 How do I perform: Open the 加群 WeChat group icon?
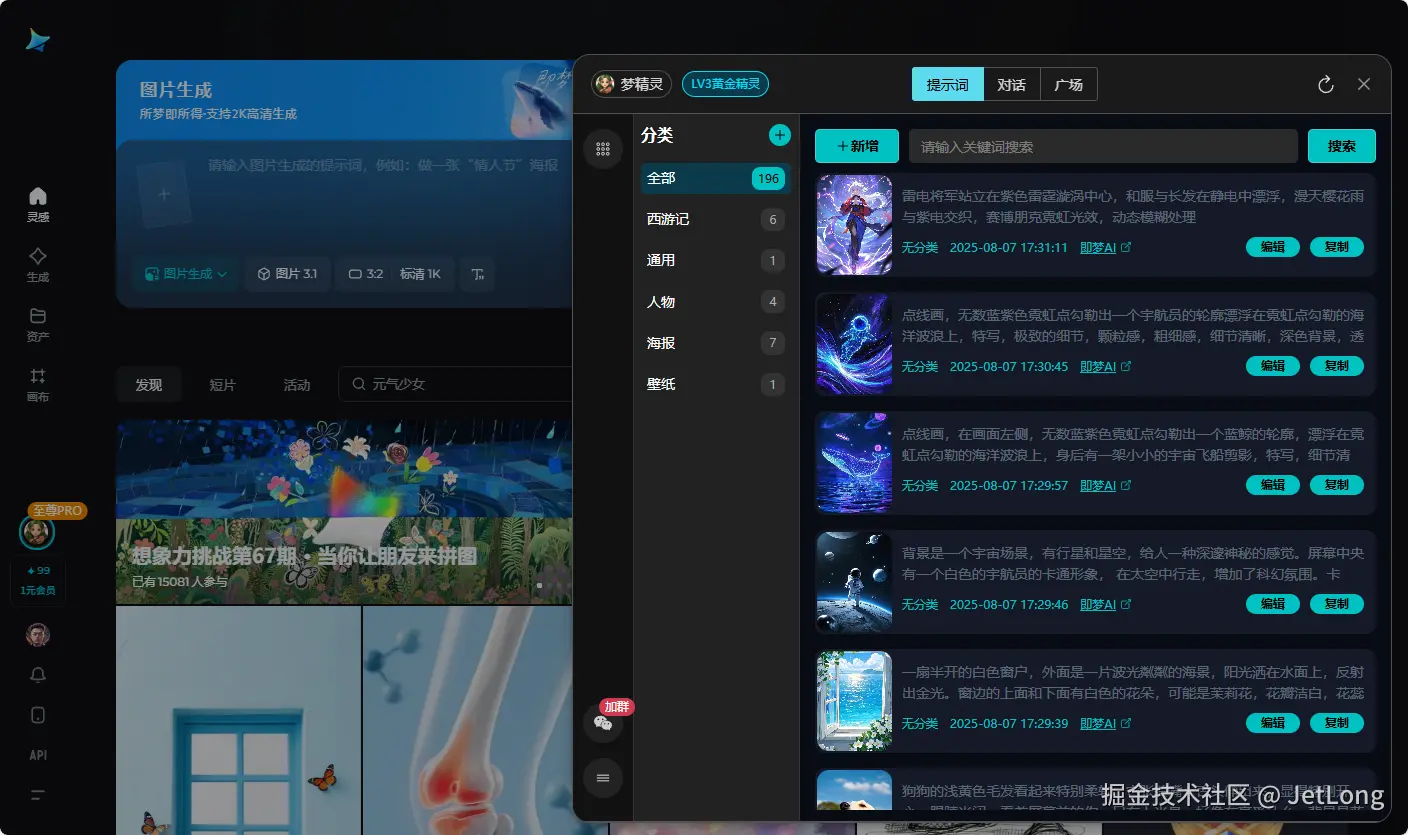pos(602,722)
